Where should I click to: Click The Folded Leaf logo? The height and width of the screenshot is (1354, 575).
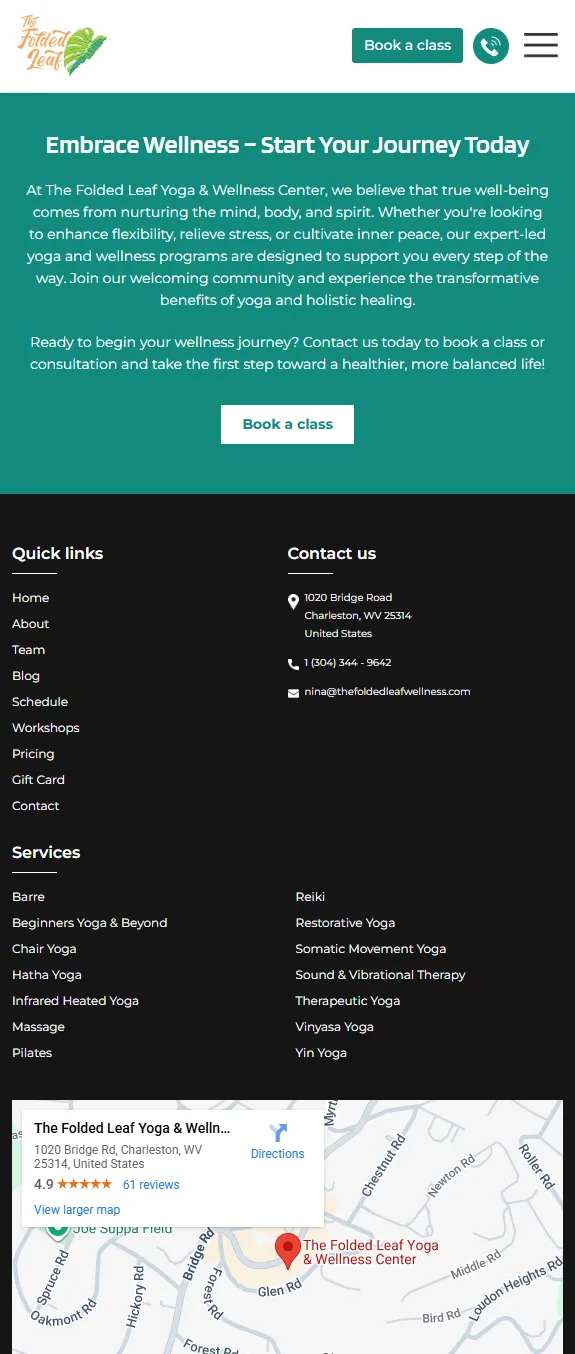point(62,46)
